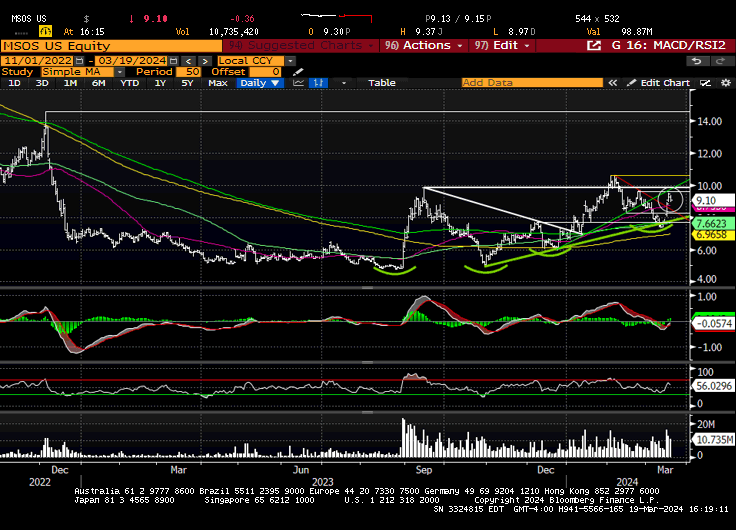
Task: Click the redo arrow button
Action: [720, 61]
